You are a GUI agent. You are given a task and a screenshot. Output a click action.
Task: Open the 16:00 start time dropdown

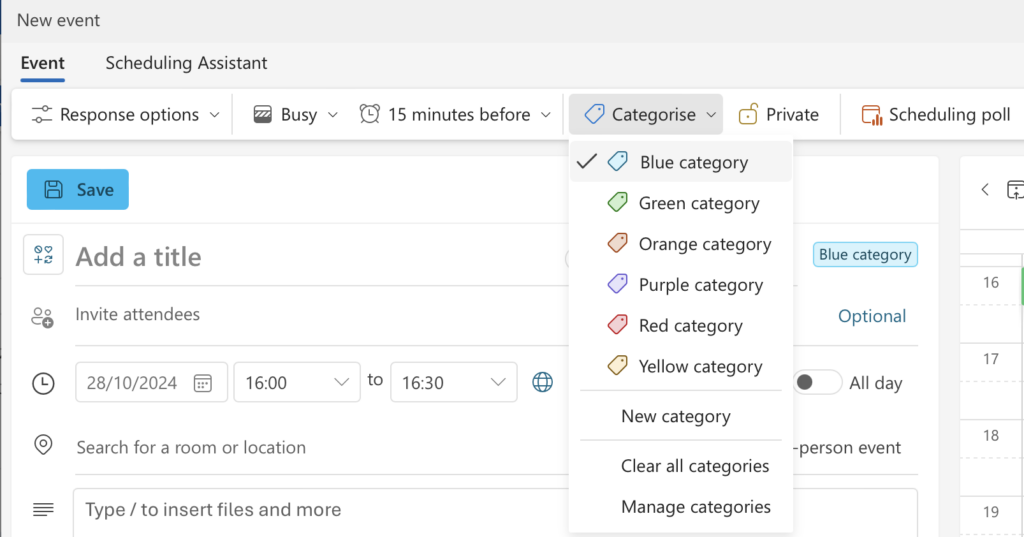tap(296, 382)
